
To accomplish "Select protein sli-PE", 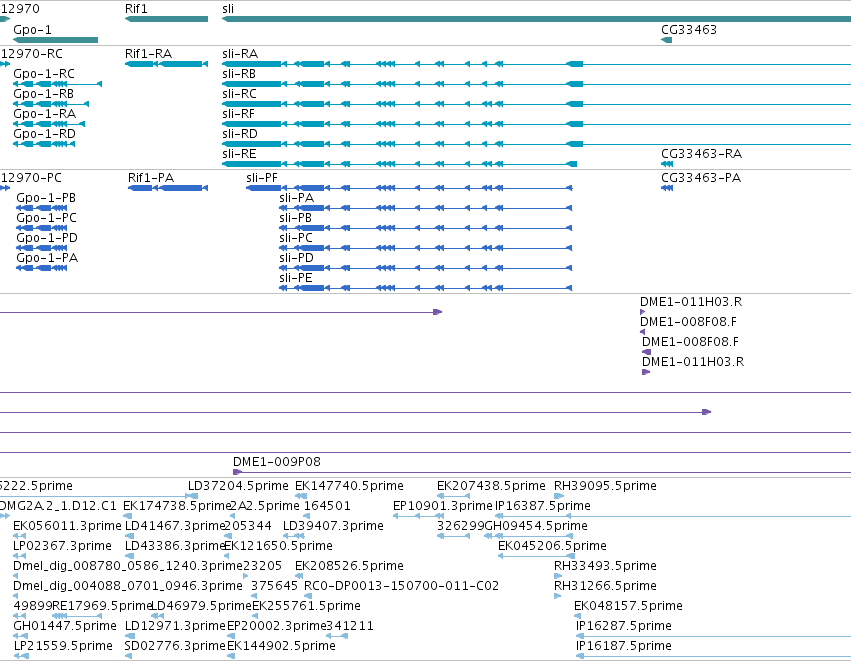I will pos(296,278).
